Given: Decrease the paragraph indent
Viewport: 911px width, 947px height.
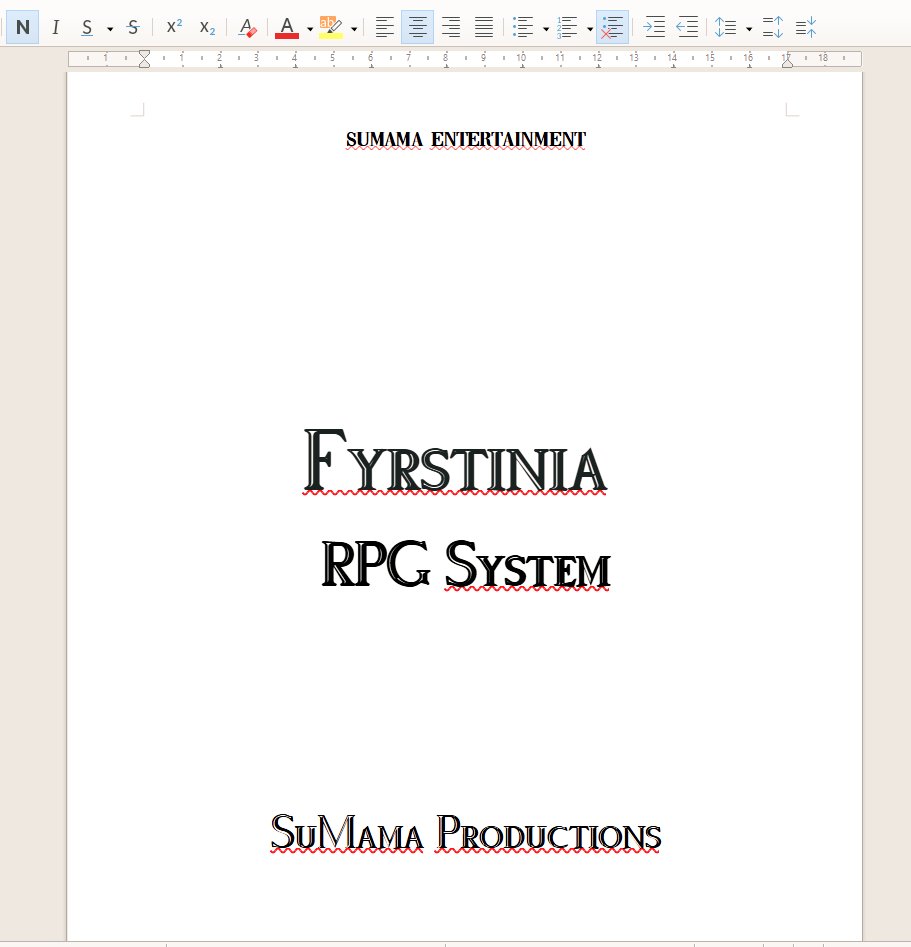Looking at the screenshot, I should pos(688,27).
